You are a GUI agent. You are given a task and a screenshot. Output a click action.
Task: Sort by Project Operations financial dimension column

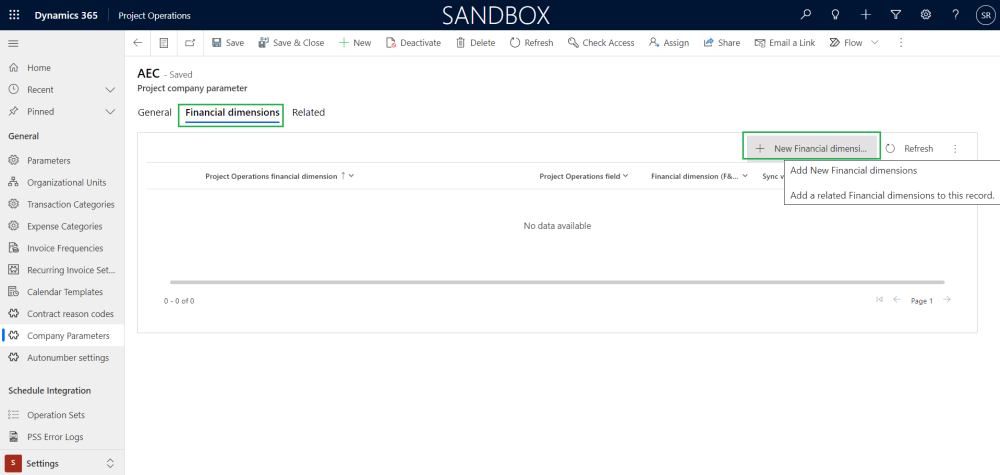pos(271,176)
